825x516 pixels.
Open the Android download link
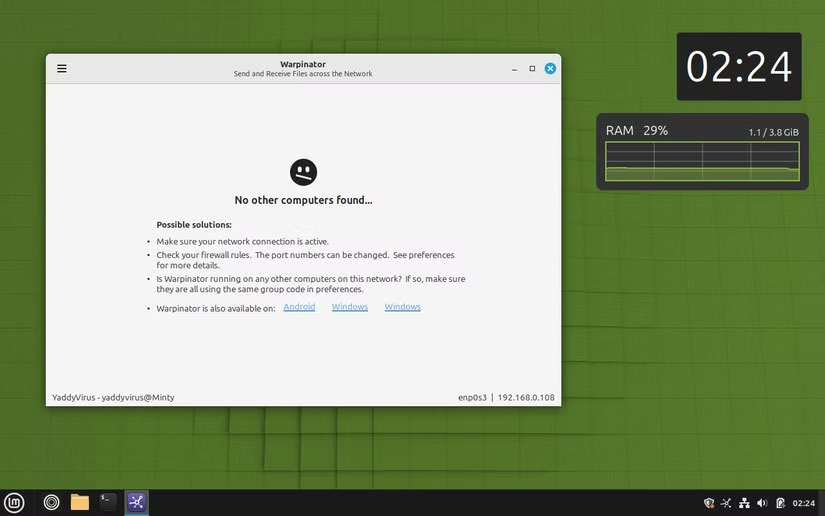(299, 307)
